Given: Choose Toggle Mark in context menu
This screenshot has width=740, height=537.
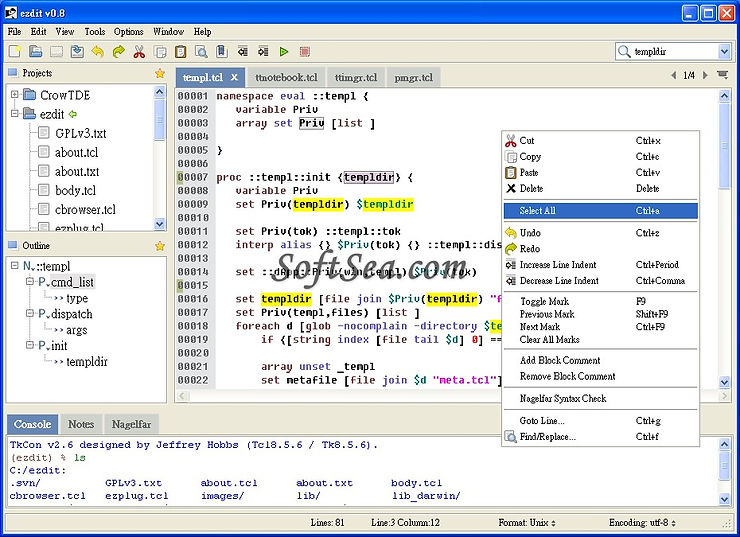Looking at the screenshot, I should coord(600,302).
